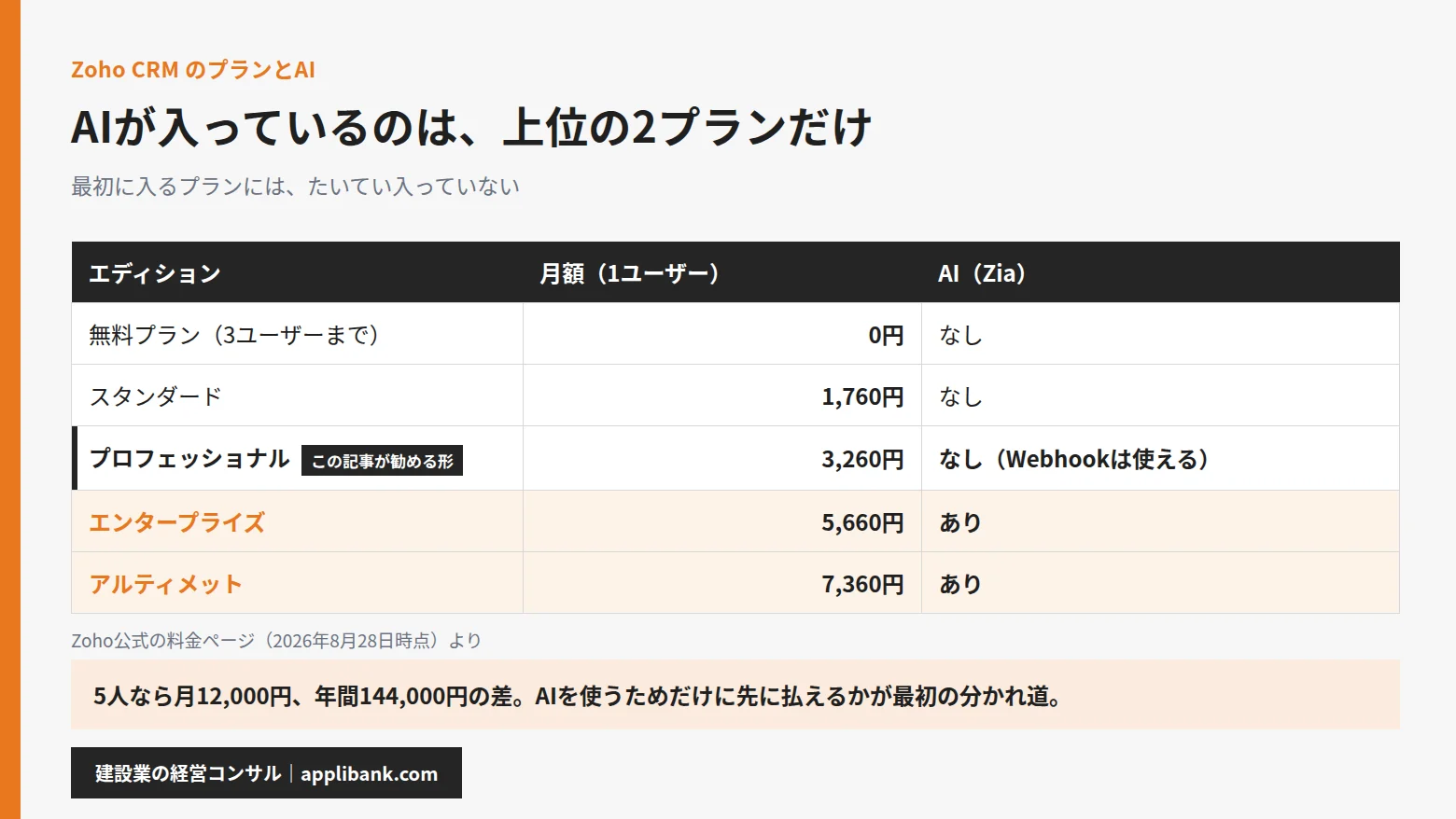Viewport: 1456px width, 819px height.
Task: Click the subtitle '最初に入るプランには、たいてい入っていない'
Action: [295, 187]
